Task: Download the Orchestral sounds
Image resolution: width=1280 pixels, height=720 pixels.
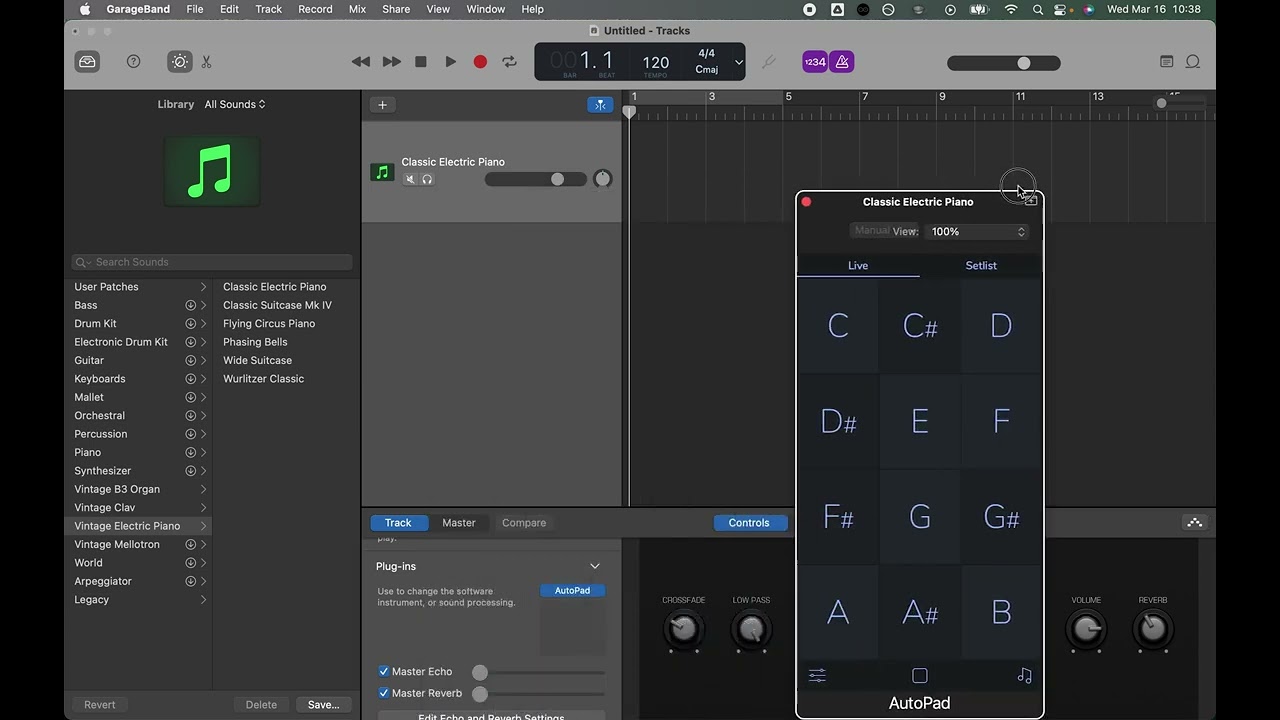Action: [x=190, y=416]
